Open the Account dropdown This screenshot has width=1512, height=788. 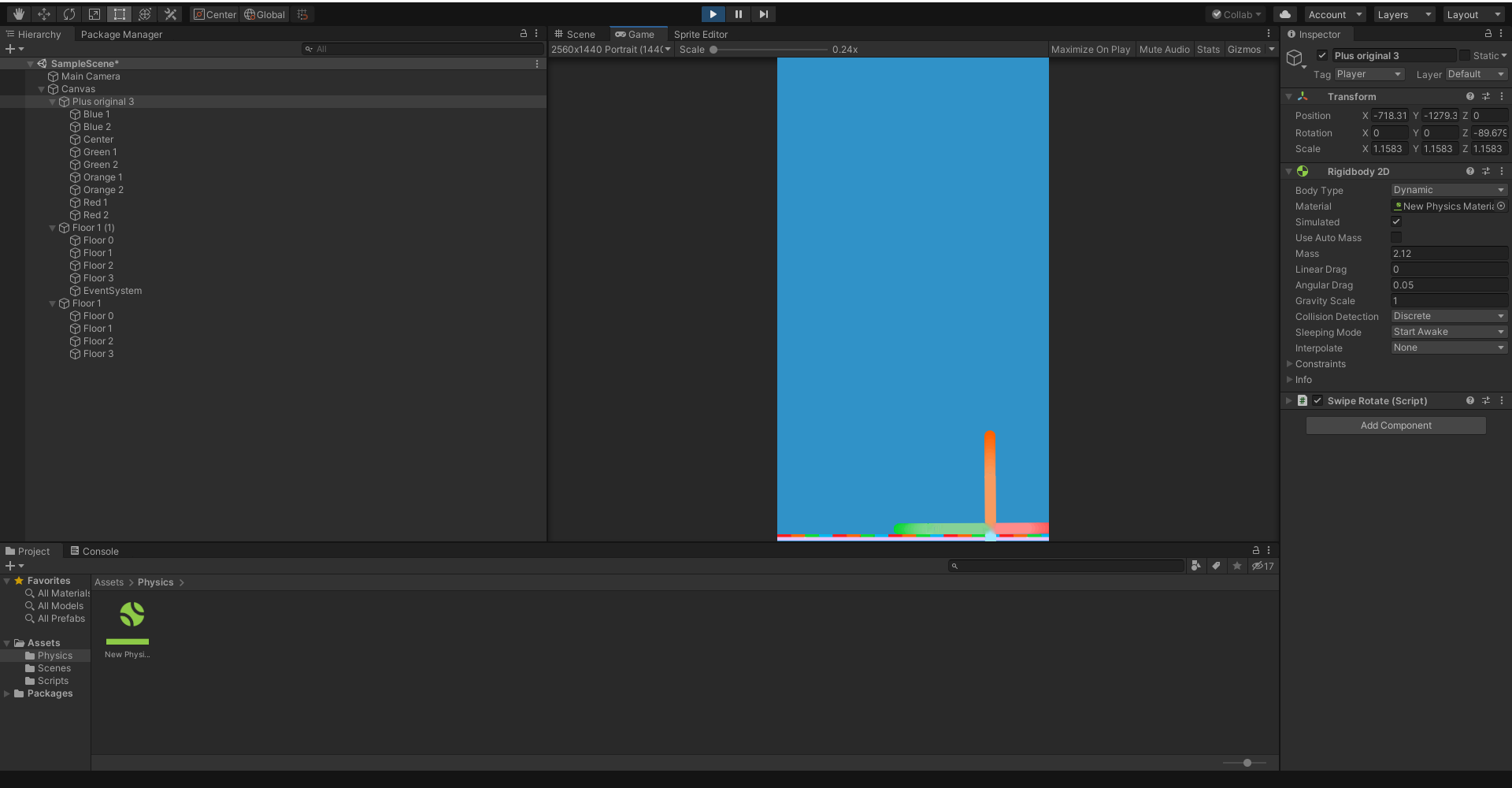[1336, 14]
